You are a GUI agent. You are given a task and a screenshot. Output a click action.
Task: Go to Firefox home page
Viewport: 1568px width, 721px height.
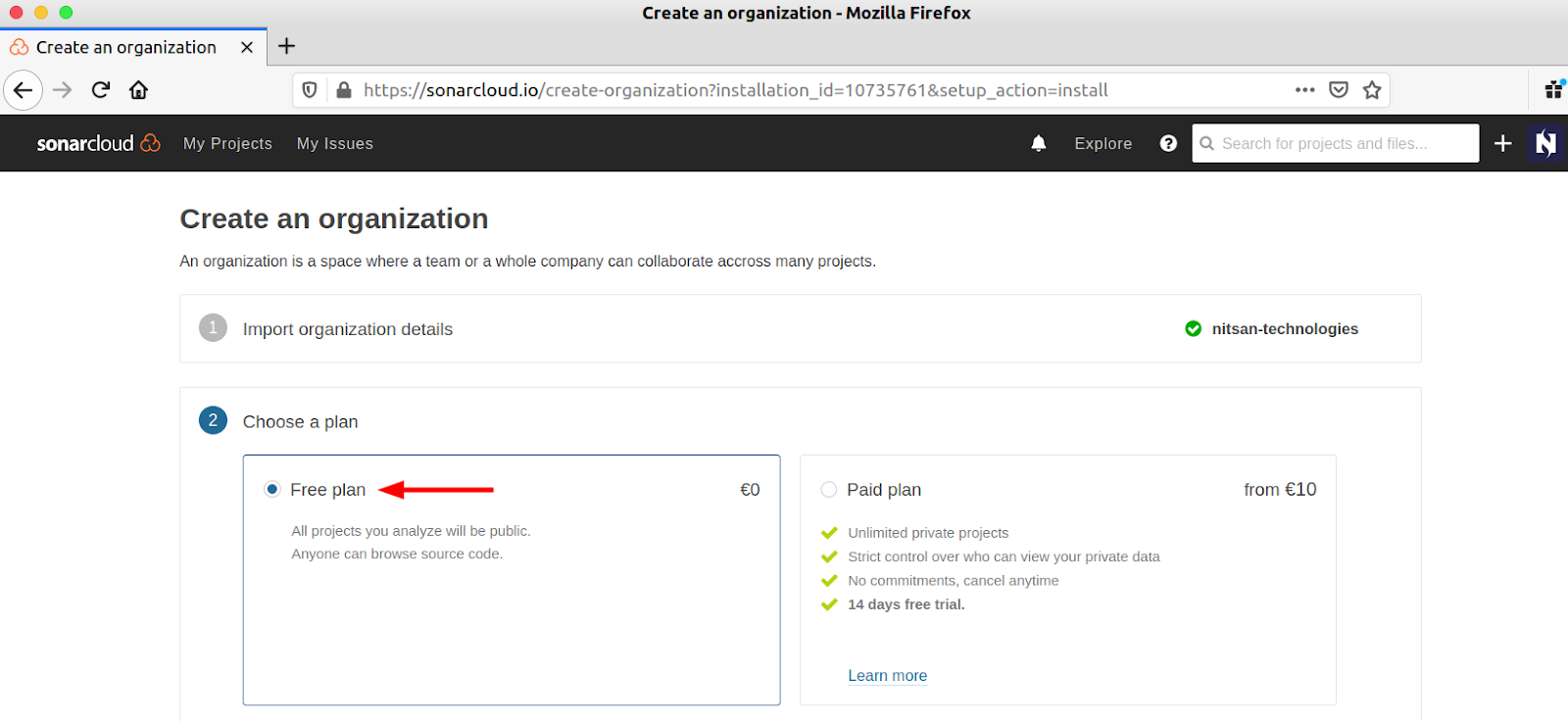(x=138, y=90)
